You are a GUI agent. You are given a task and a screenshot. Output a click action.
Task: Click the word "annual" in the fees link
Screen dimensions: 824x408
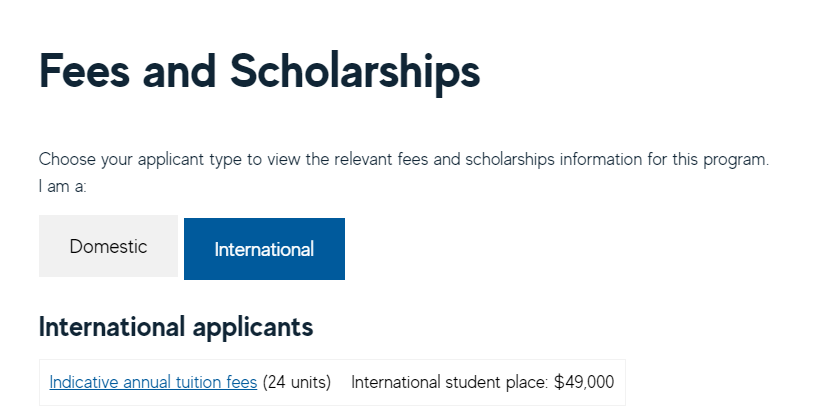[146, 382]
